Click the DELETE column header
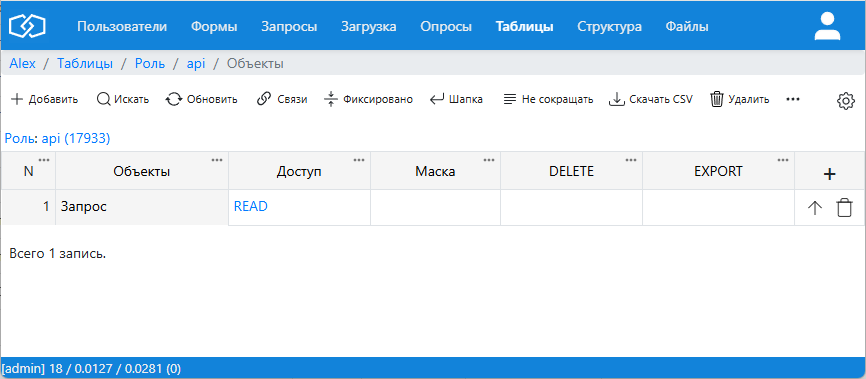Viewport: 866px width, 379px height. tap(572, 171)
